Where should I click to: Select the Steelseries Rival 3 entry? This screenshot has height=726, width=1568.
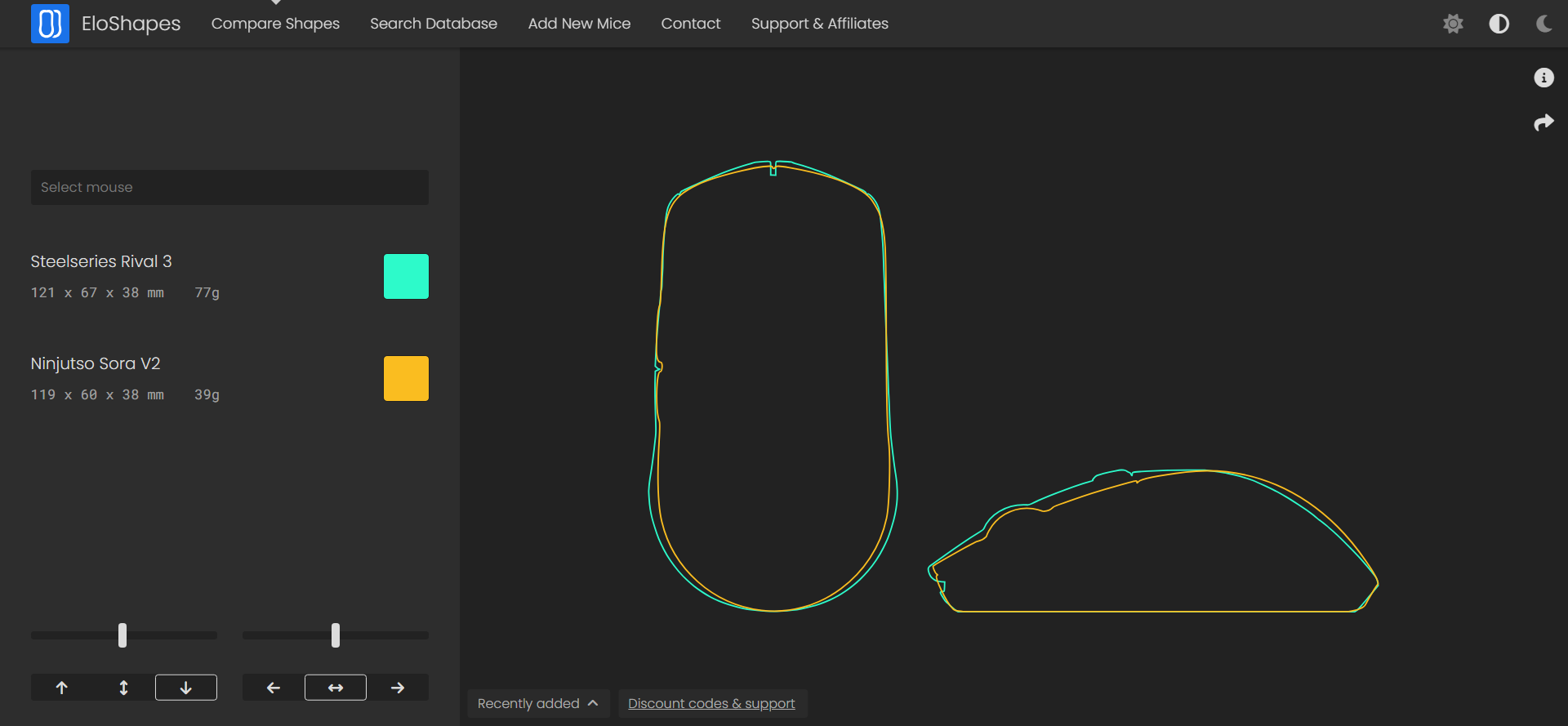click(101, 261)
